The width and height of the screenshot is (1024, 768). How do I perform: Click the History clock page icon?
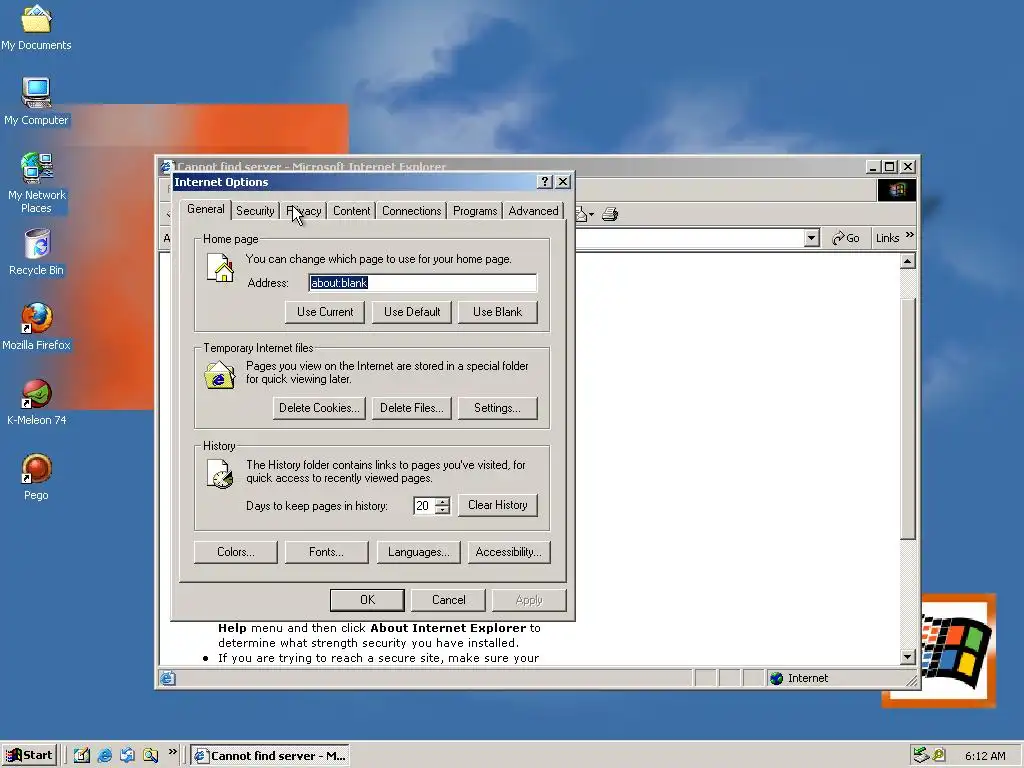point(219,473)
